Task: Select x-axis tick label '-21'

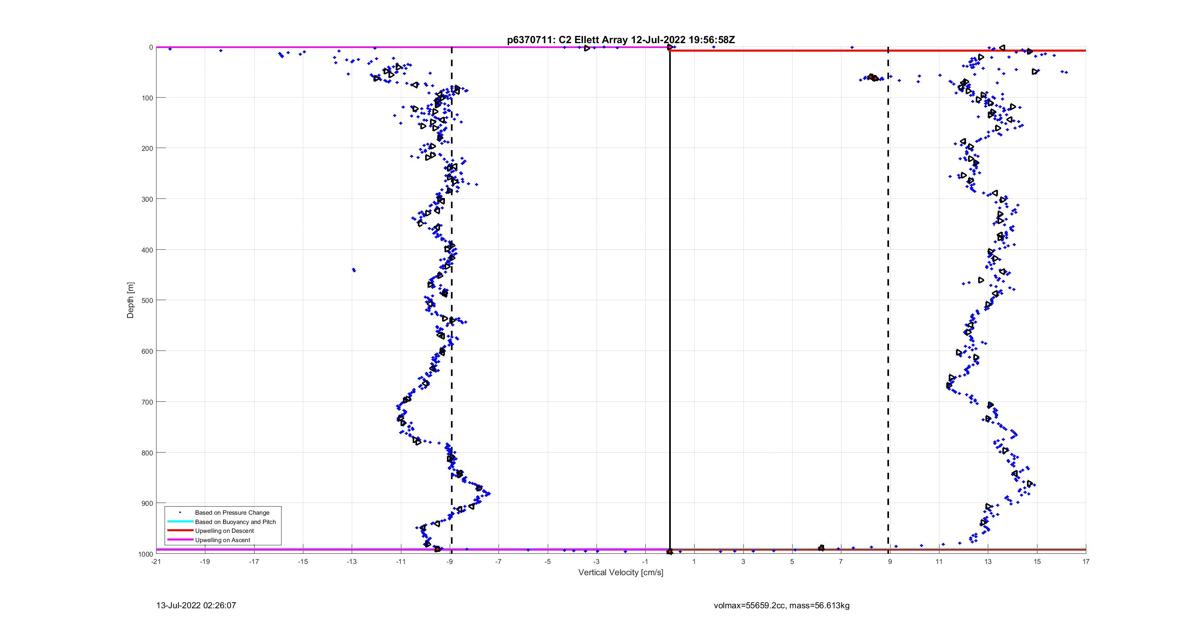Action: 156,561
